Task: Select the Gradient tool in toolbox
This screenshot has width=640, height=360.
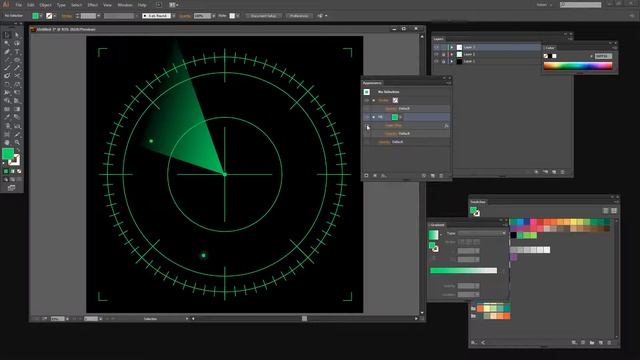Action: click(x=17, y=109)
